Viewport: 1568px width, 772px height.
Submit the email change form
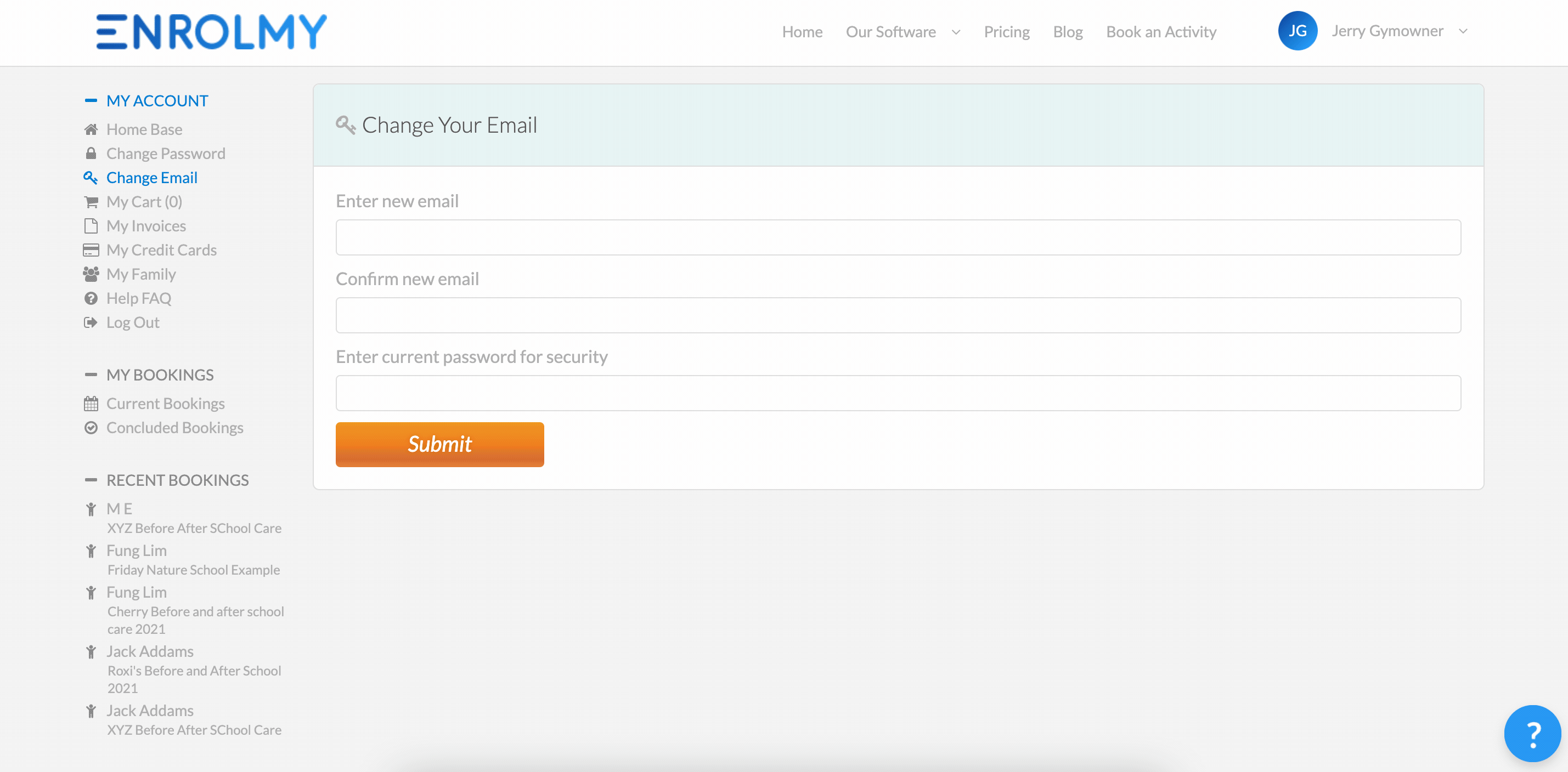pos(439,444)
